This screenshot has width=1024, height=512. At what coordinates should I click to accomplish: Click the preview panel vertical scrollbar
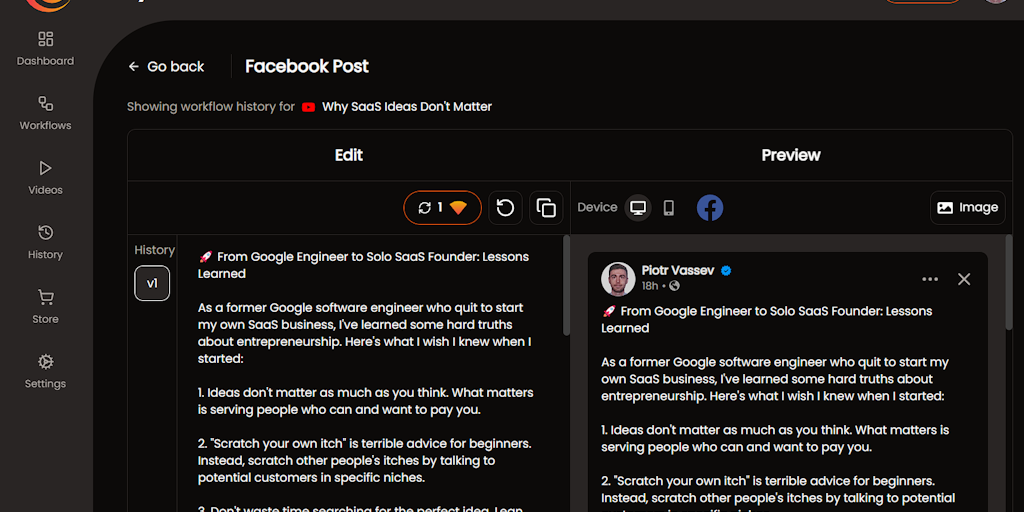[1009, 285]
